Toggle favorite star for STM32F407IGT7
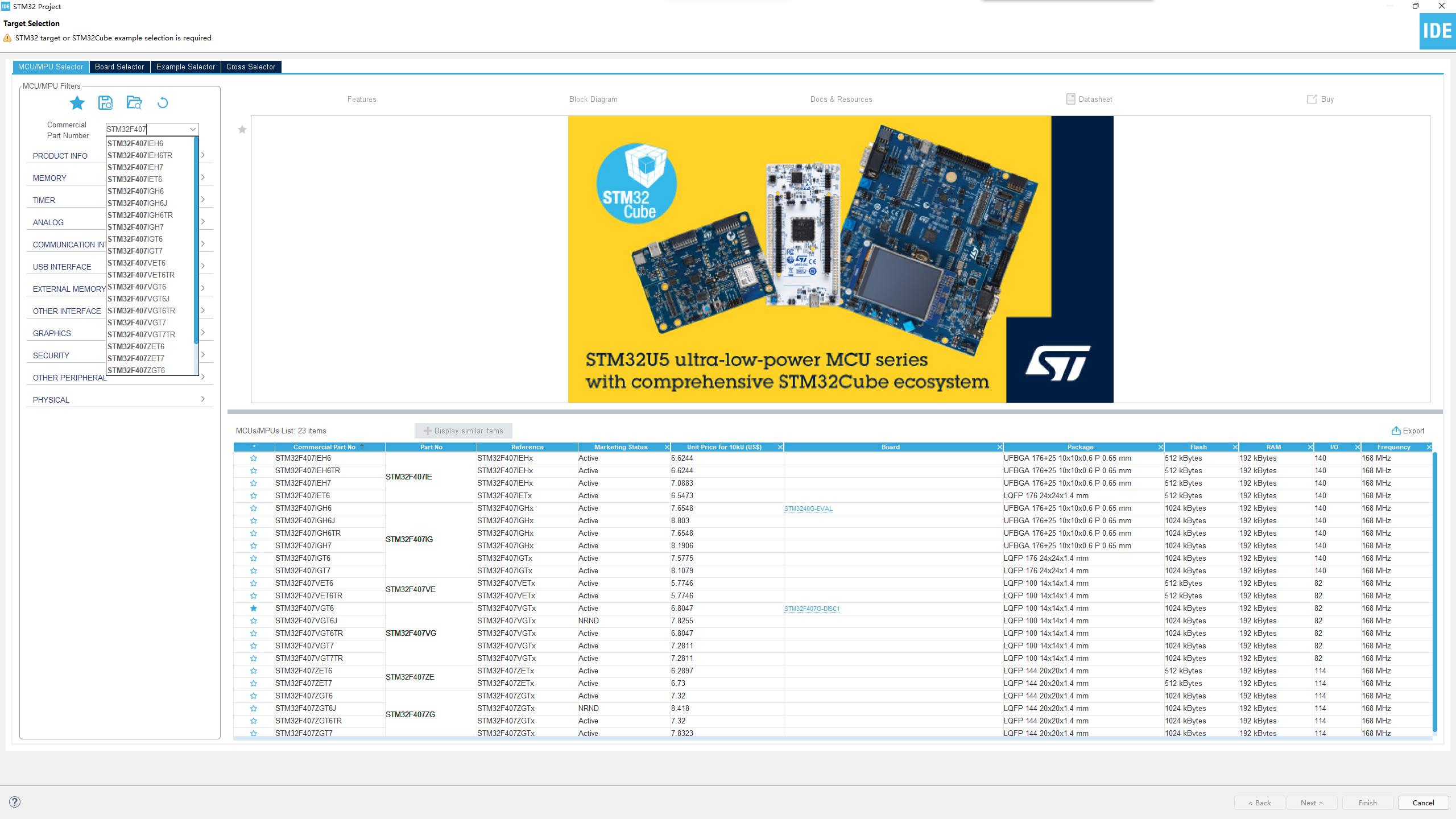 tap(254, 571)
